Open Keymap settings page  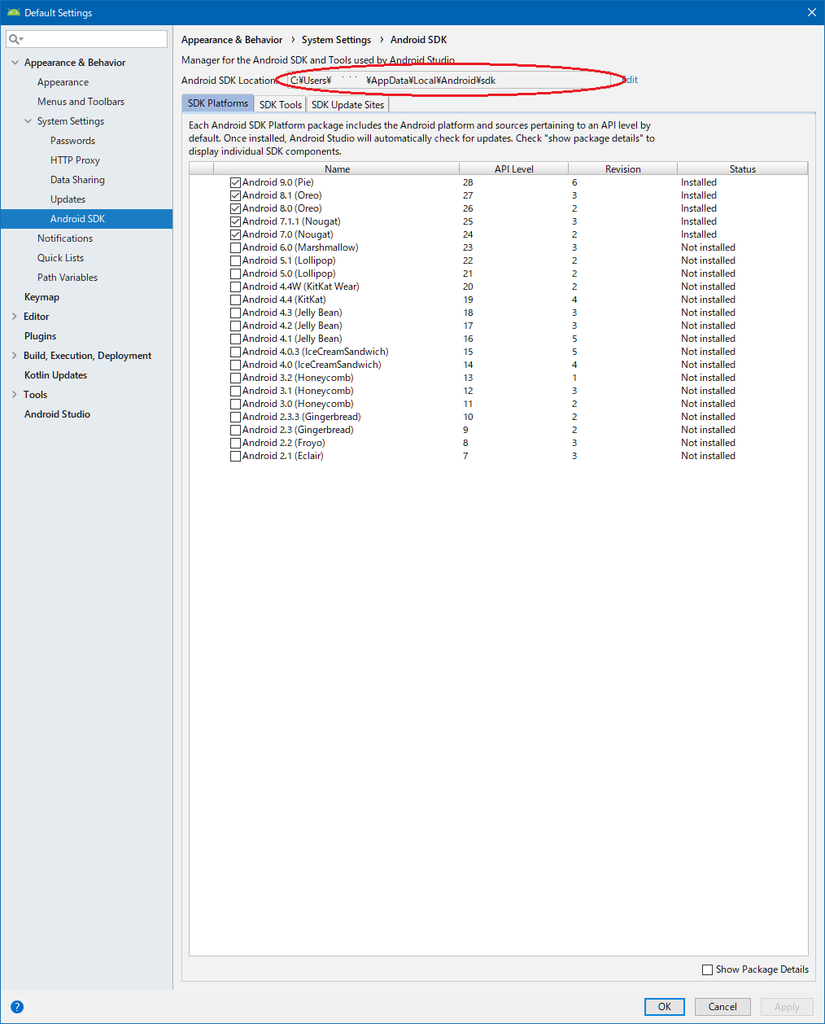tap(42, 297)
